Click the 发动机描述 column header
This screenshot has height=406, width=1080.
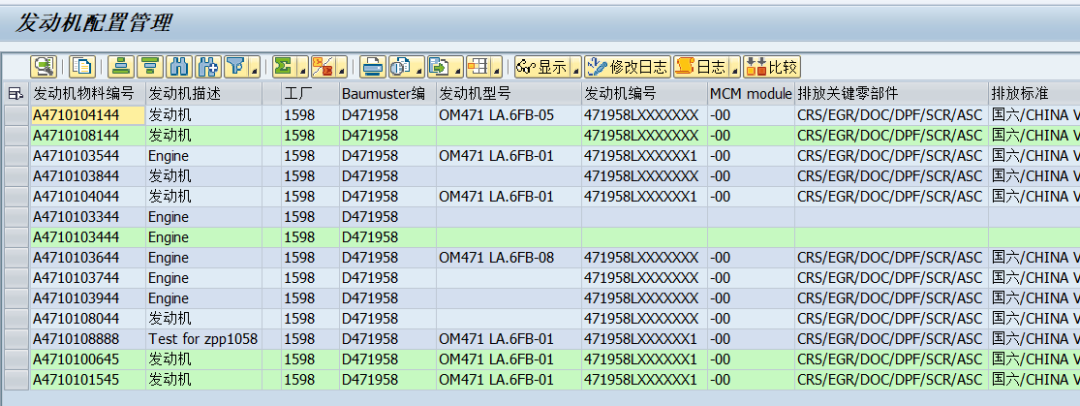[x=204, y=93]
